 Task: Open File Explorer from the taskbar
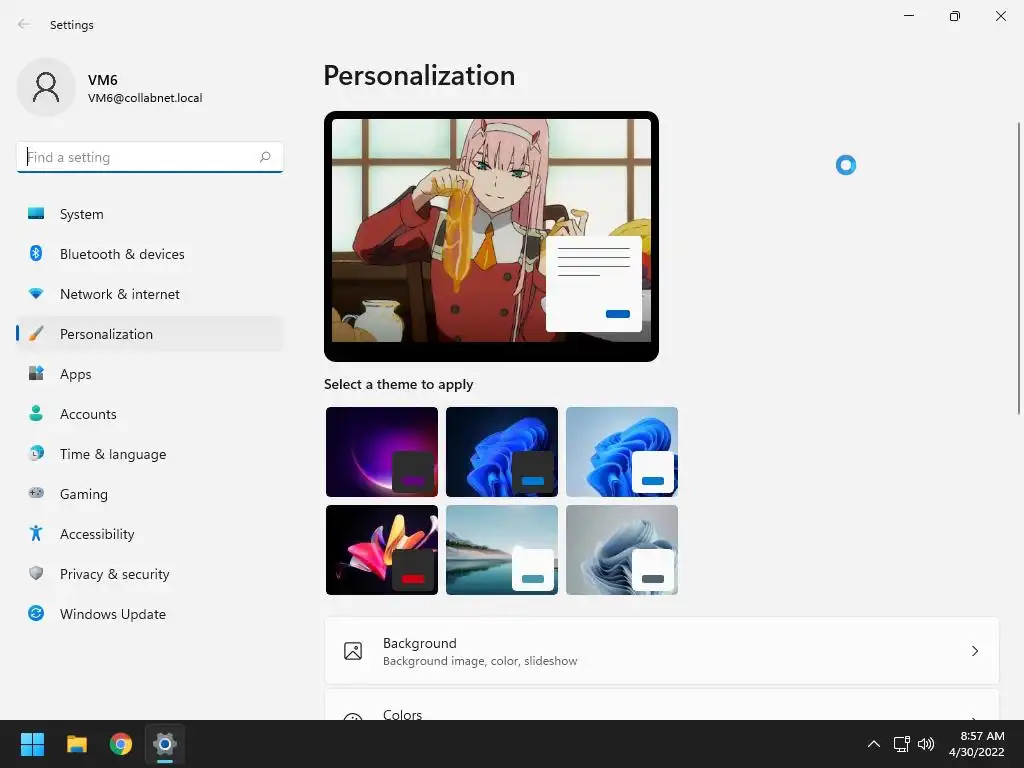(76, 744)
